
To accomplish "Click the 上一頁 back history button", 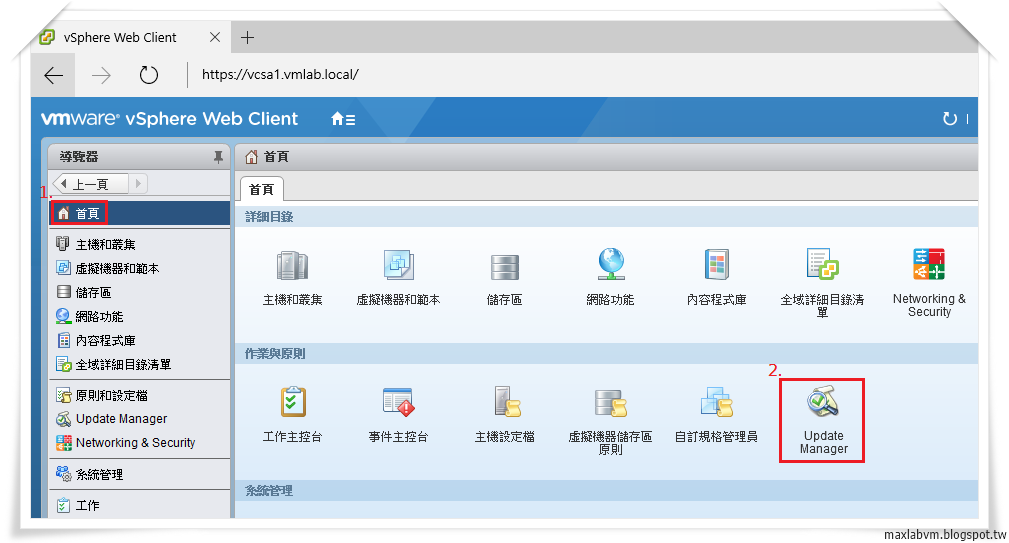I will coord(91,184).
